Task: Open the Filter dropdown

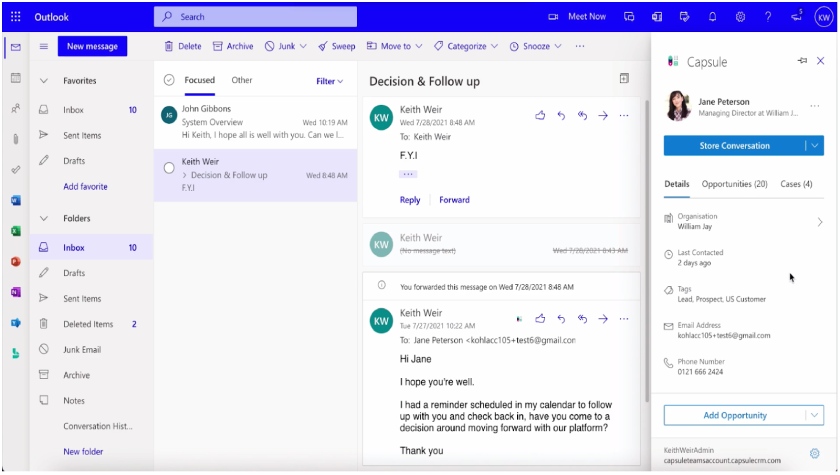Action: pos(329,81)
